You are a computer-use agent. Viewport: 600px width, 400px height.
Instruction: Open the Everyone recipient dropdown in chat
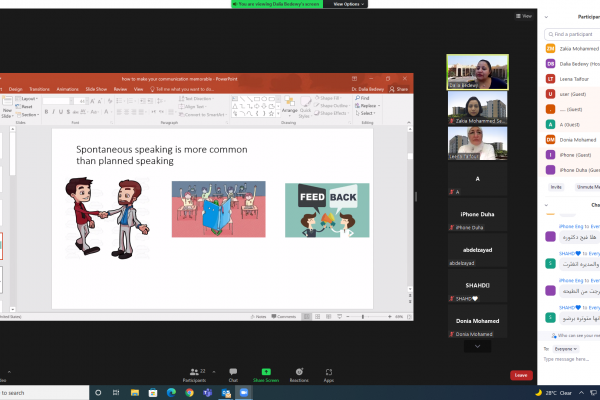[566, 348]
